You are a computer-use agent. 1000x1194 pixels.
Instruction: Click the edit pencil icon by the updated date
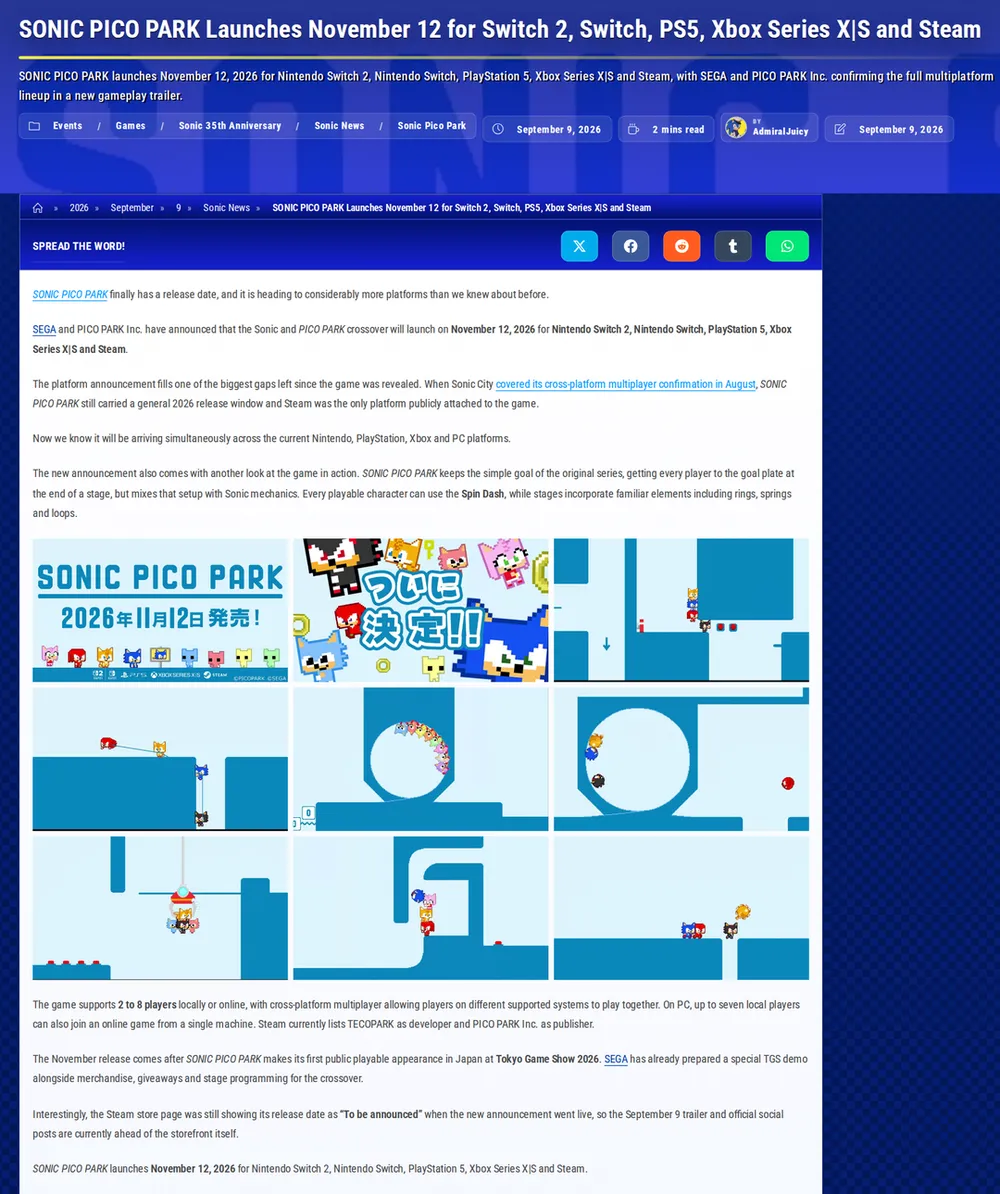click(840, 129)
